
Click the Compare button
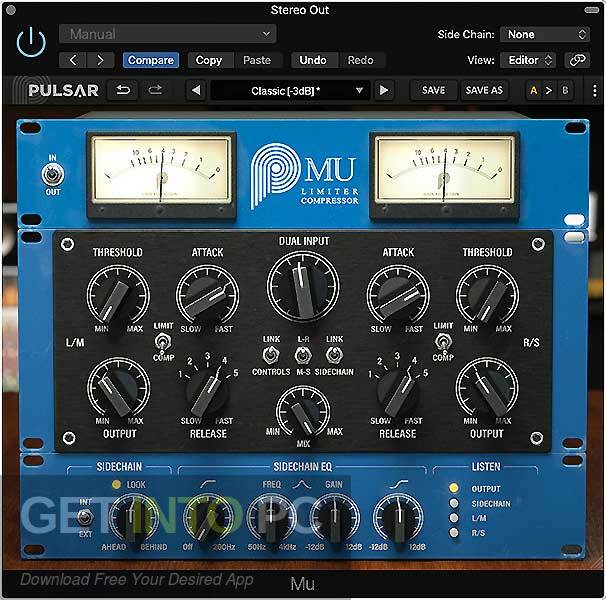[x=151, y=60]
